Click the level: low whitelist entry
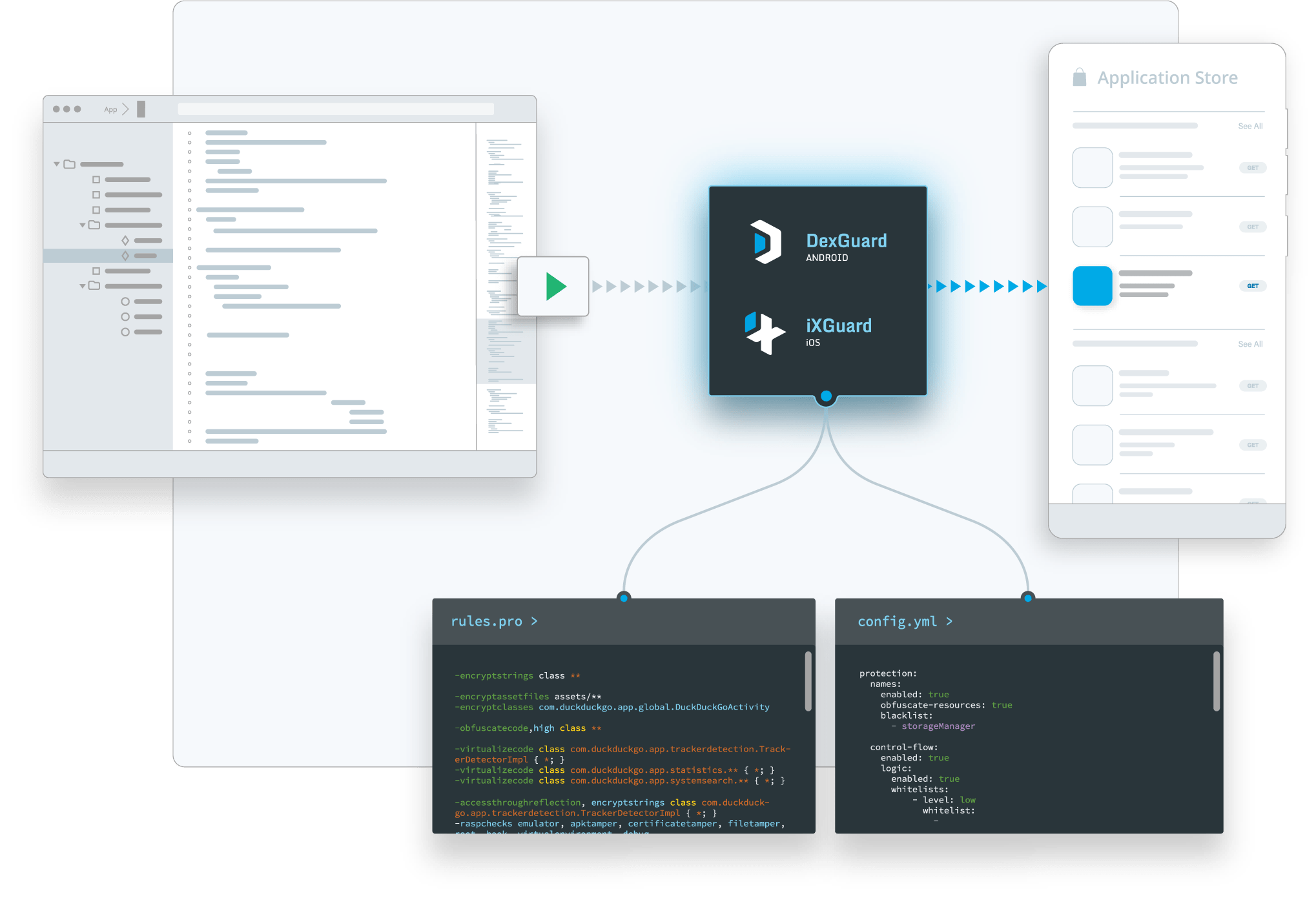This screenshot has width=1316, height=900. coord(943,800)
